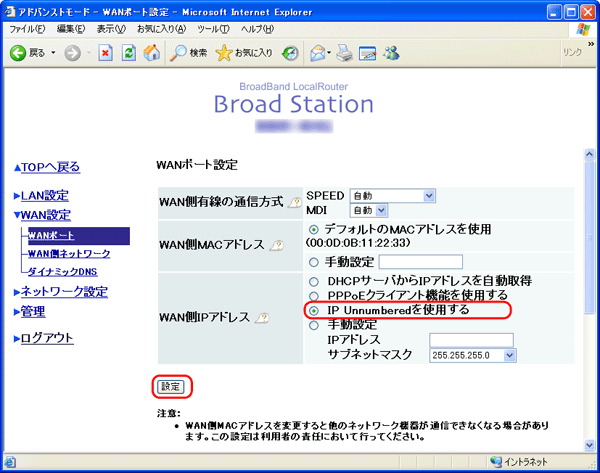Select 手動設定 radio for WAN IP address

(313, 325)
